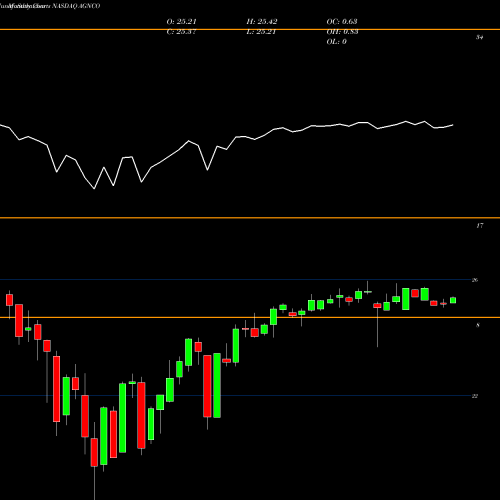Select the high value H: 25.42
Image resolution: width=500 pixels, height=500 pixels.
point(262,22)
